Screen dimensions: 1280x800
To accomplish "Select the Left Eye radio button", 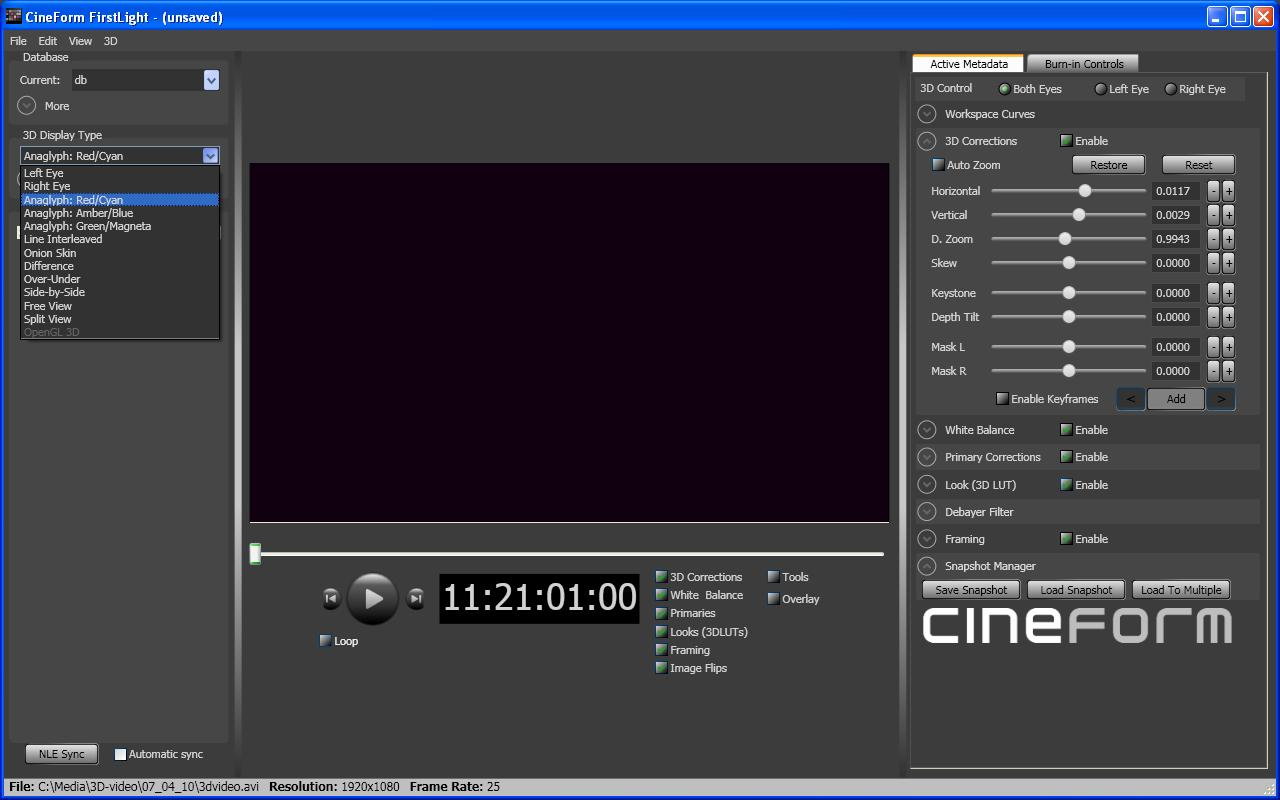I will [1100, 89].
